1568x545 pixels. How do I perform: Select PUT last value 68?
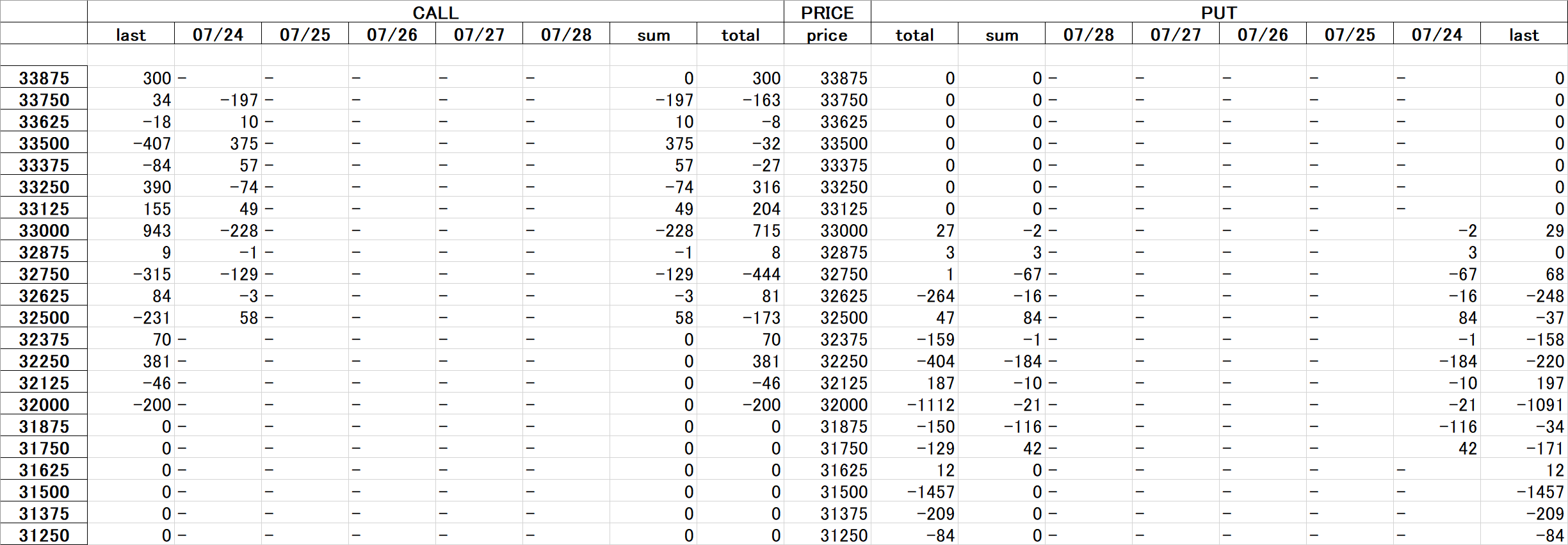pyautogui.click(x=1555, y=273)
